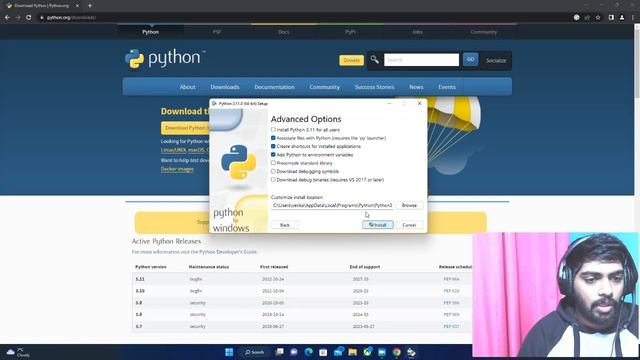Go back using the browser back arrow
The height and width of the screenshot is (360, 640).
click(x=7, y=18)
